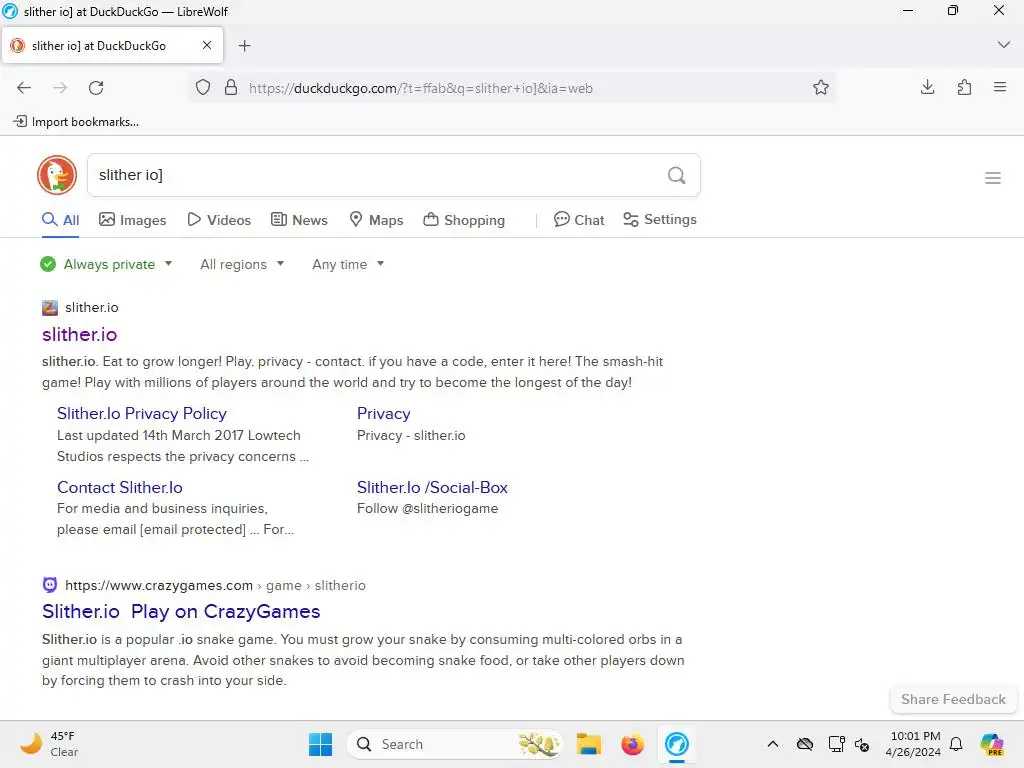Open search Settings
Screen dimensions: 1024x768
tap(660, 219)
